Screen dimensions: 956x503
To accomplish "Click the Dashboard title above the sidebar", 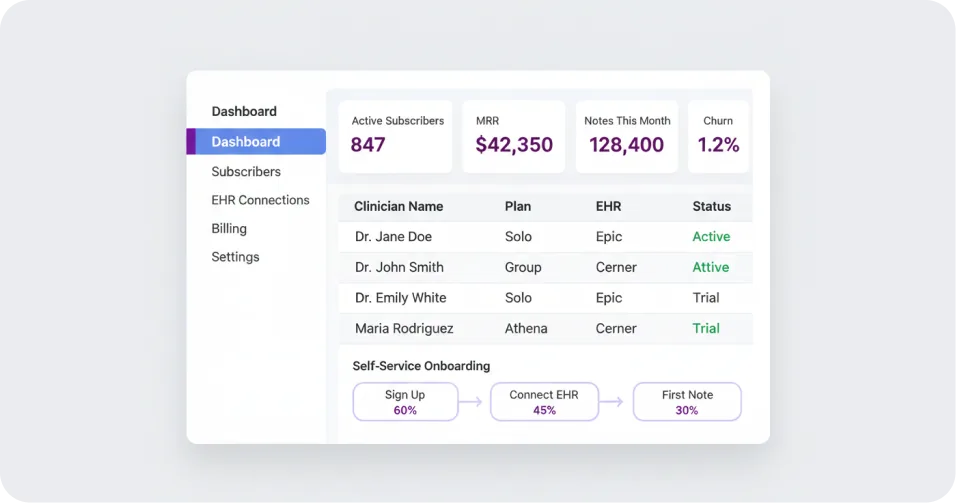I will tap(244, 112).
